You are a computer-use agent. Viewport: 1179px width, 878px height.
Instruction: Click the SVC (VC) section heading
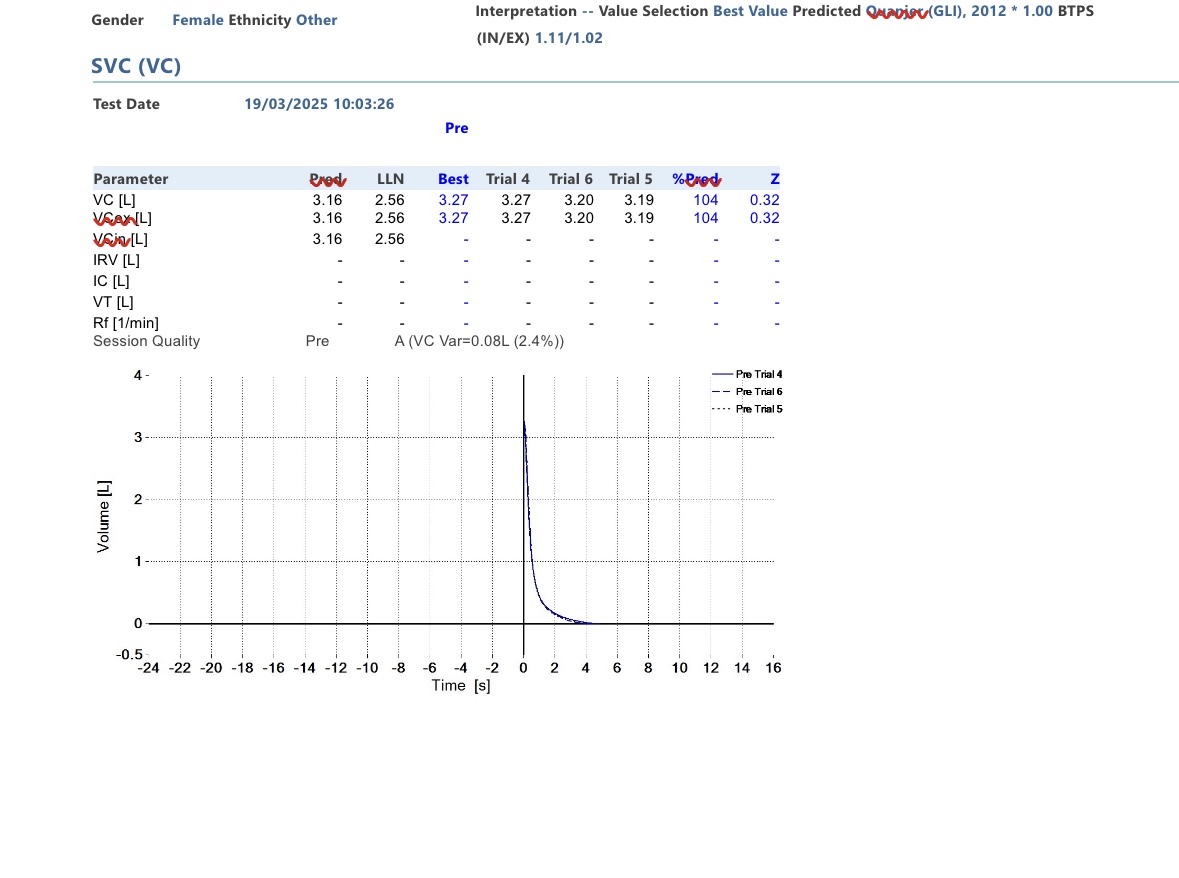coord(136,67)
